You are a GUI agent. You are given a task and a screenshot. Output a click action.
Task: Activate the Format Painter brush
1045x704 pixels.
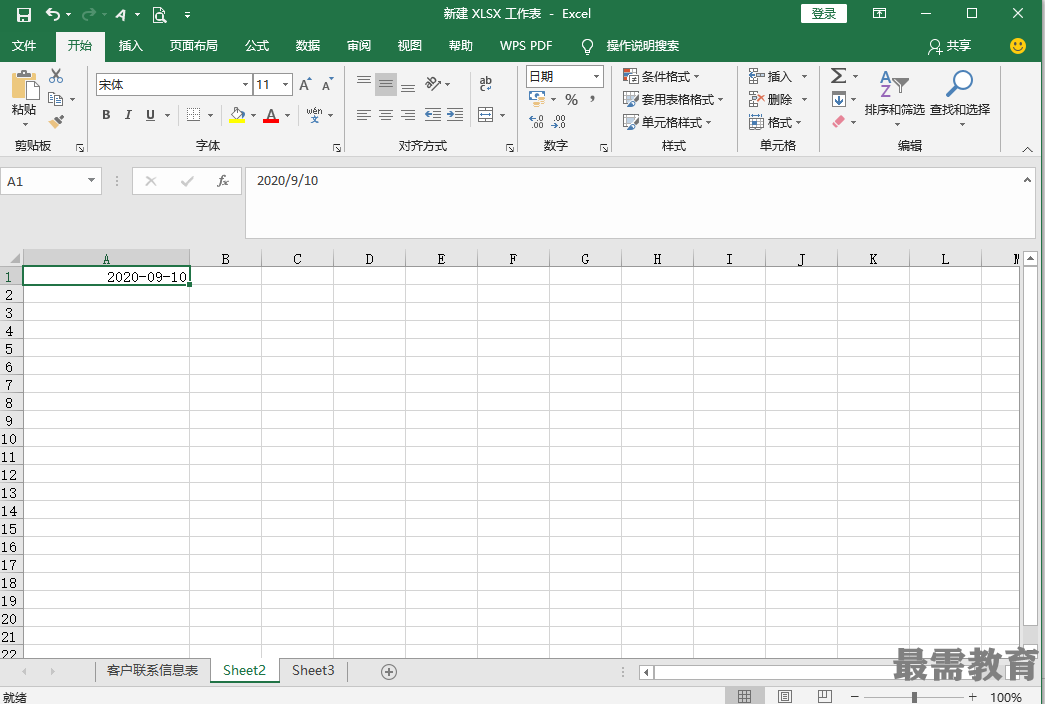[x=56, y=121]
